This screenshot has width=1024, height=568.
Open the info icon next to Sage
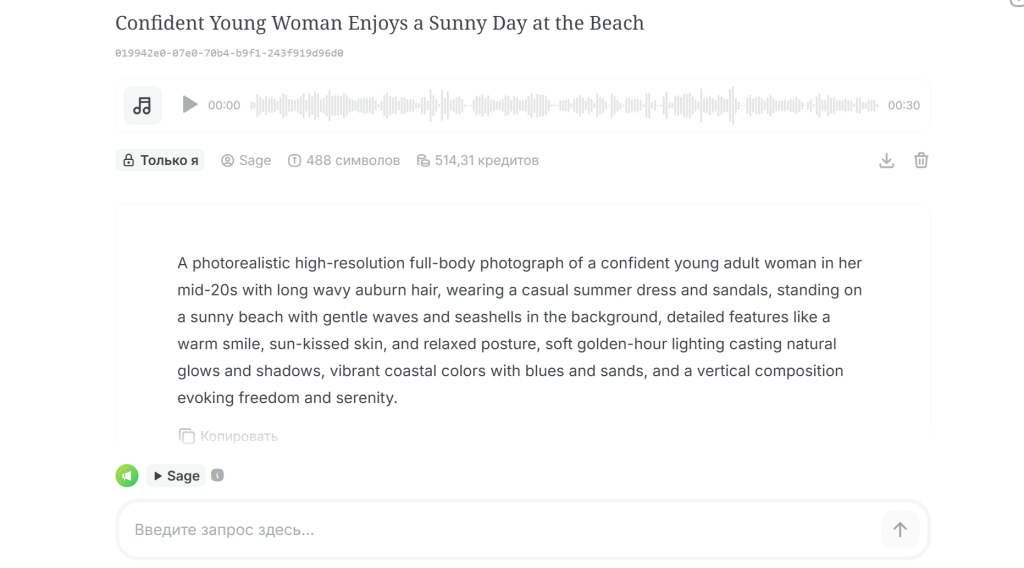click(217, 475)
